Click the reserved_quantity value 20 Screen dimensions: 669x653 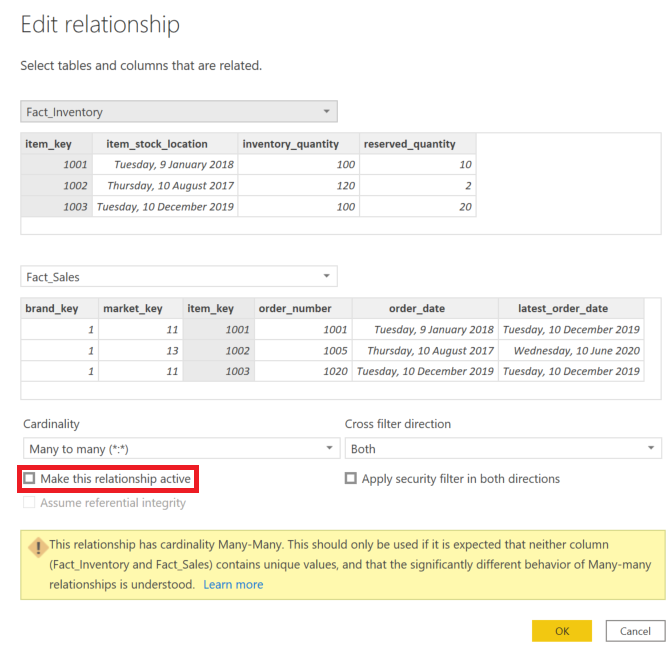click(x=418, y=207)
